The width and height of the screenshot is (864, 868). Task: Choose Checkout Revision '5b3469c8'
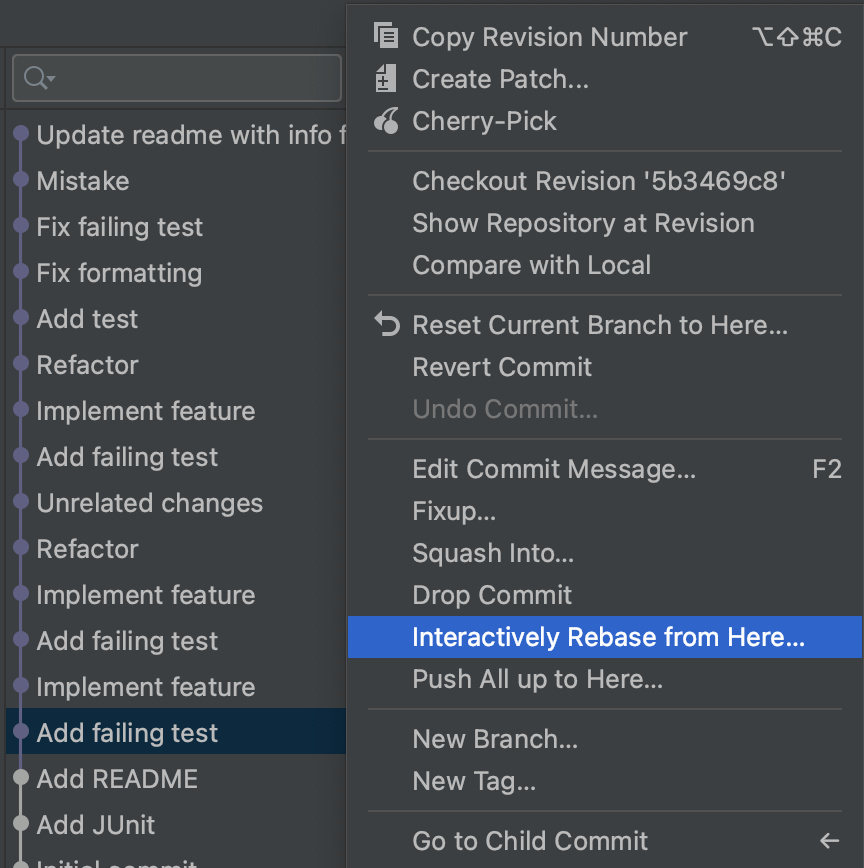[x=599, y=181]
